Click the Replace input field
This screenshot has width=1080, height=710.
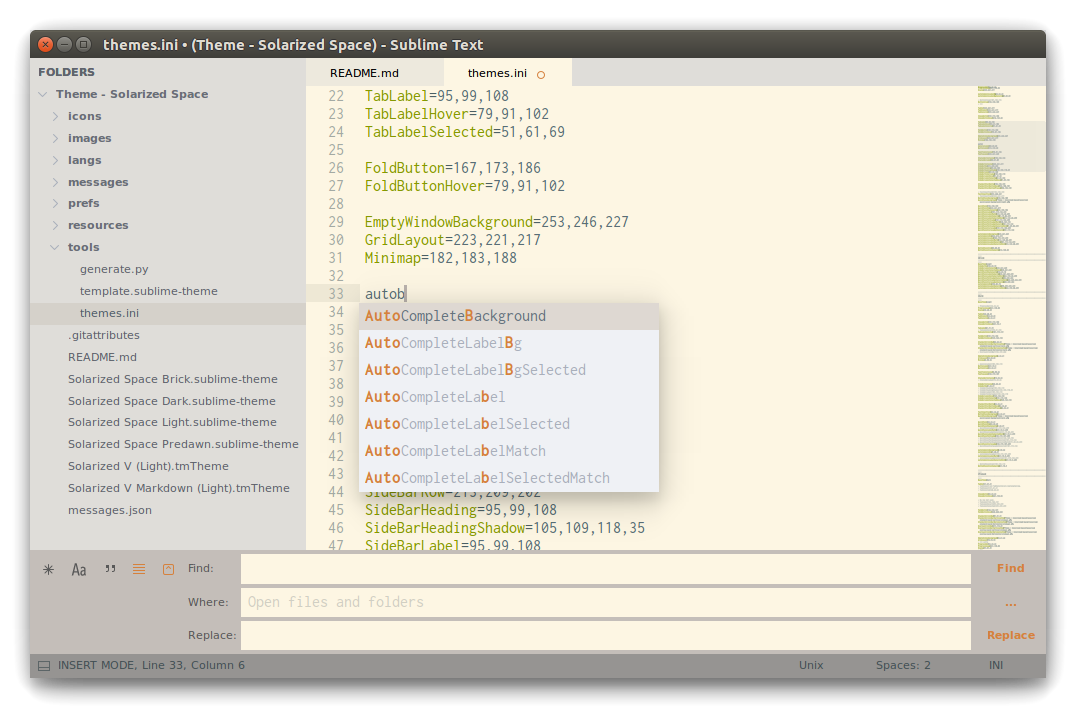pos(605,635)
